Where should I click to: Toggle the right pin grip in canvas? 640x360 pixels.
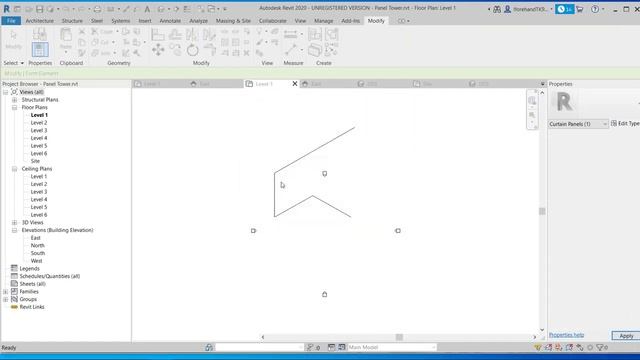(398, 231)
